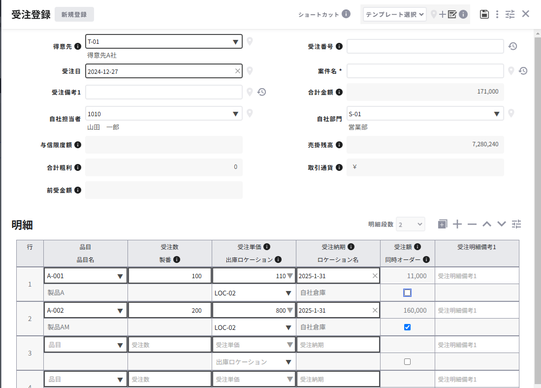Click row 1 受注単価 field showing 110
541x388 pixels.
pos(254,276)
